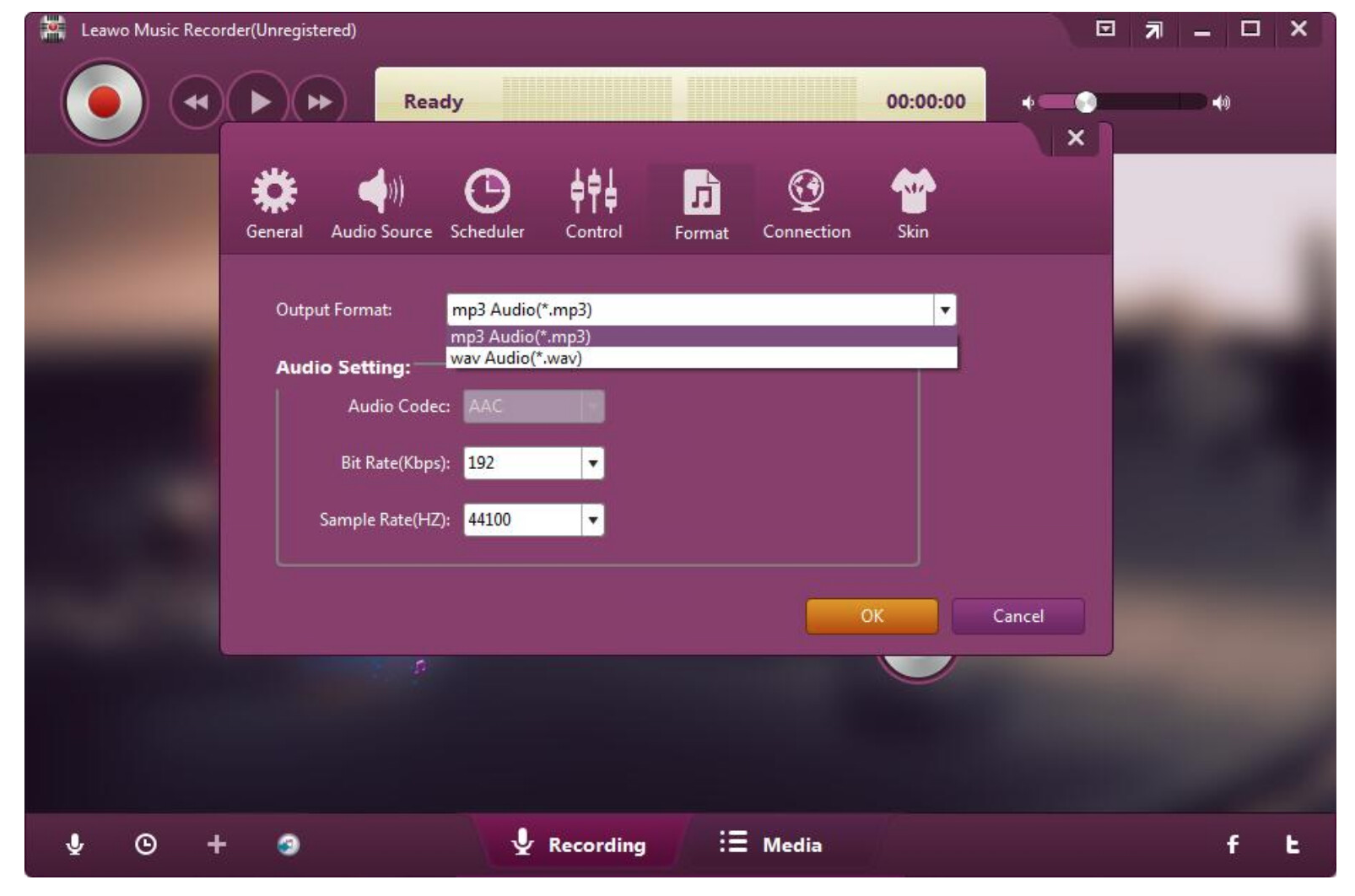The image size is (1355, 896).
Task: Switch to the Audio Source tab
Action: [381, 205]
